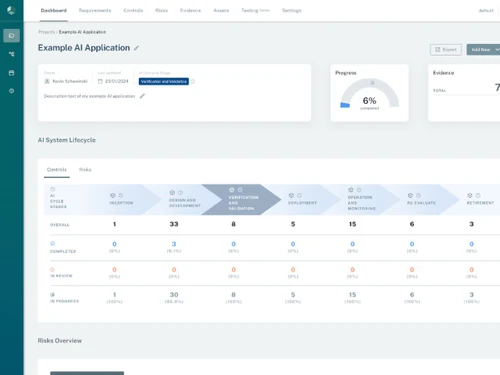Select the highlighted Verification and Validation stage
The image size is (500, 375).
[241, 199]
